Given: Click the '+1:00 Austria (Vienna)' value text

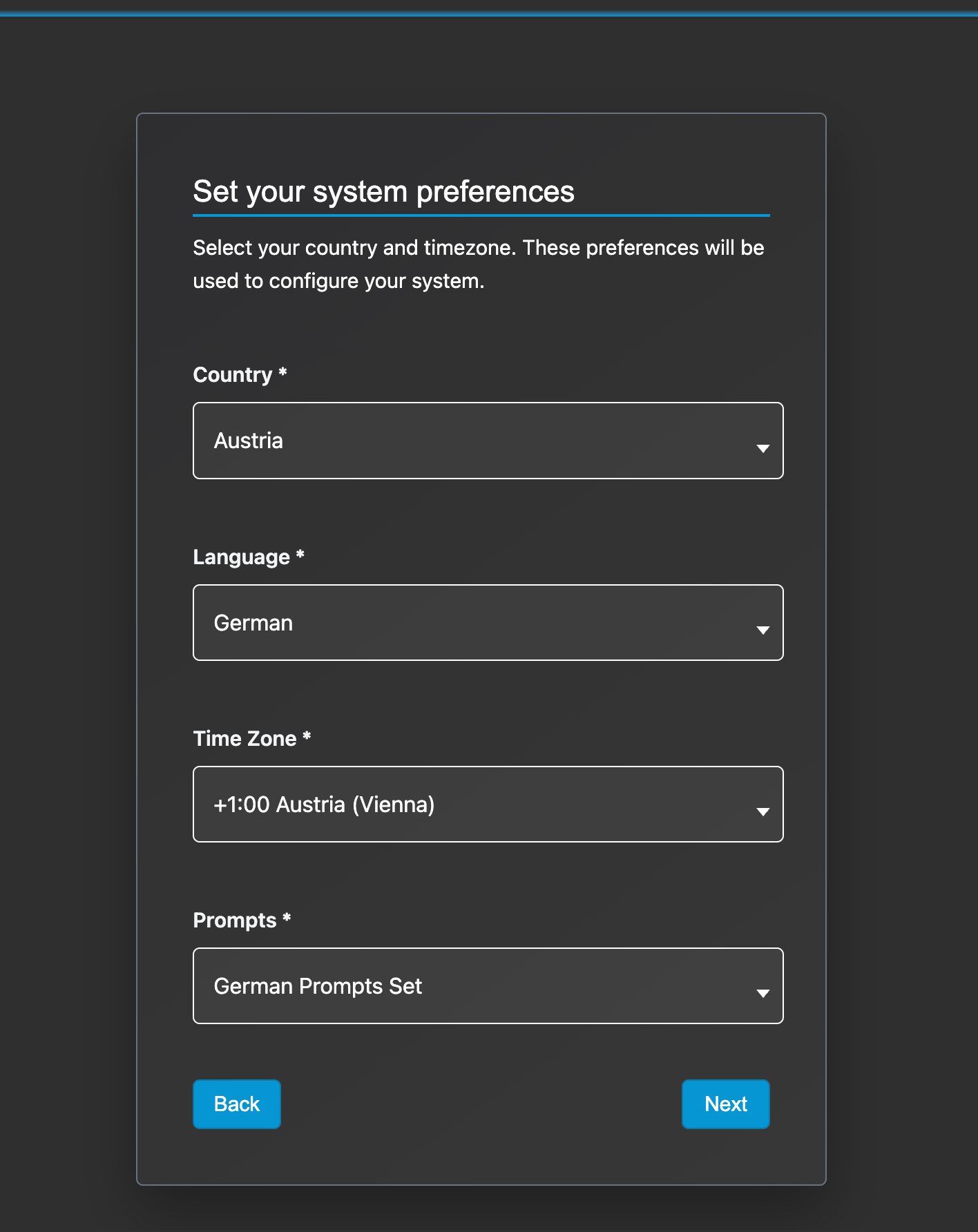Looking at the screenshot, I should 324,805.
